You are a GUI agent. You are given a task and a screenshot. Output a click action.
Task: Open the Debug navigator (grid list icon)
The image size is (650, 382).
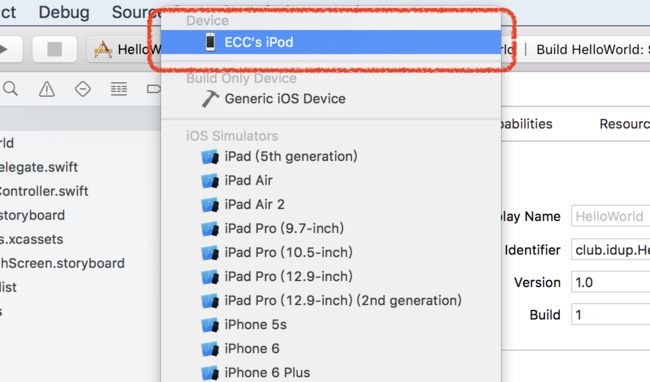119,89
